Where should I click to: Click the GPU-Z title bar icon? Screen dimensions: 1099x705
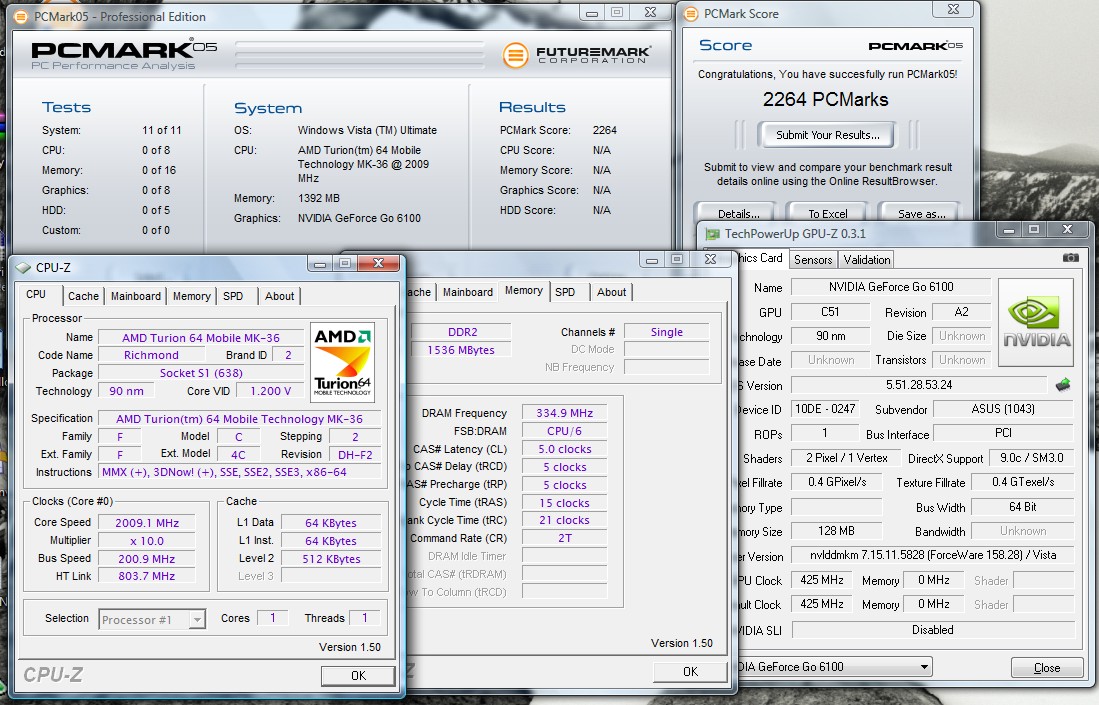713,233
